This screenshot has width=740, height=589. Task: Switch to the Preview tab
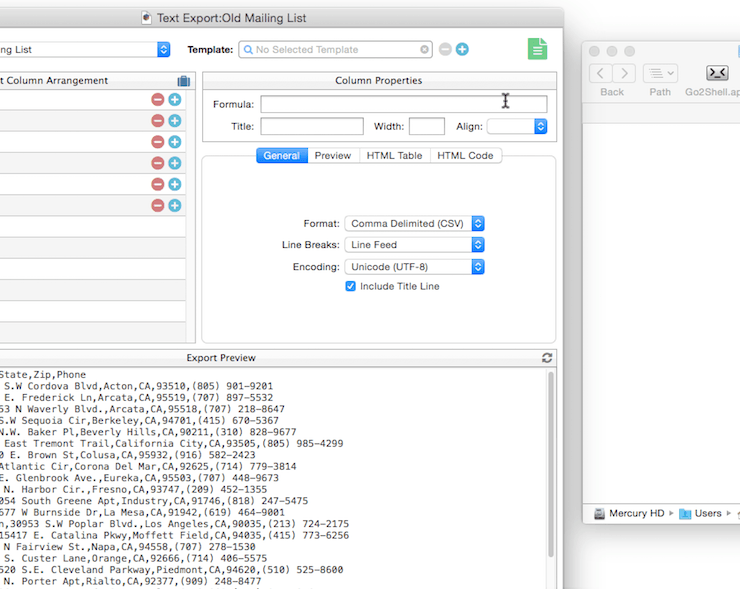(x=333, y=155)
